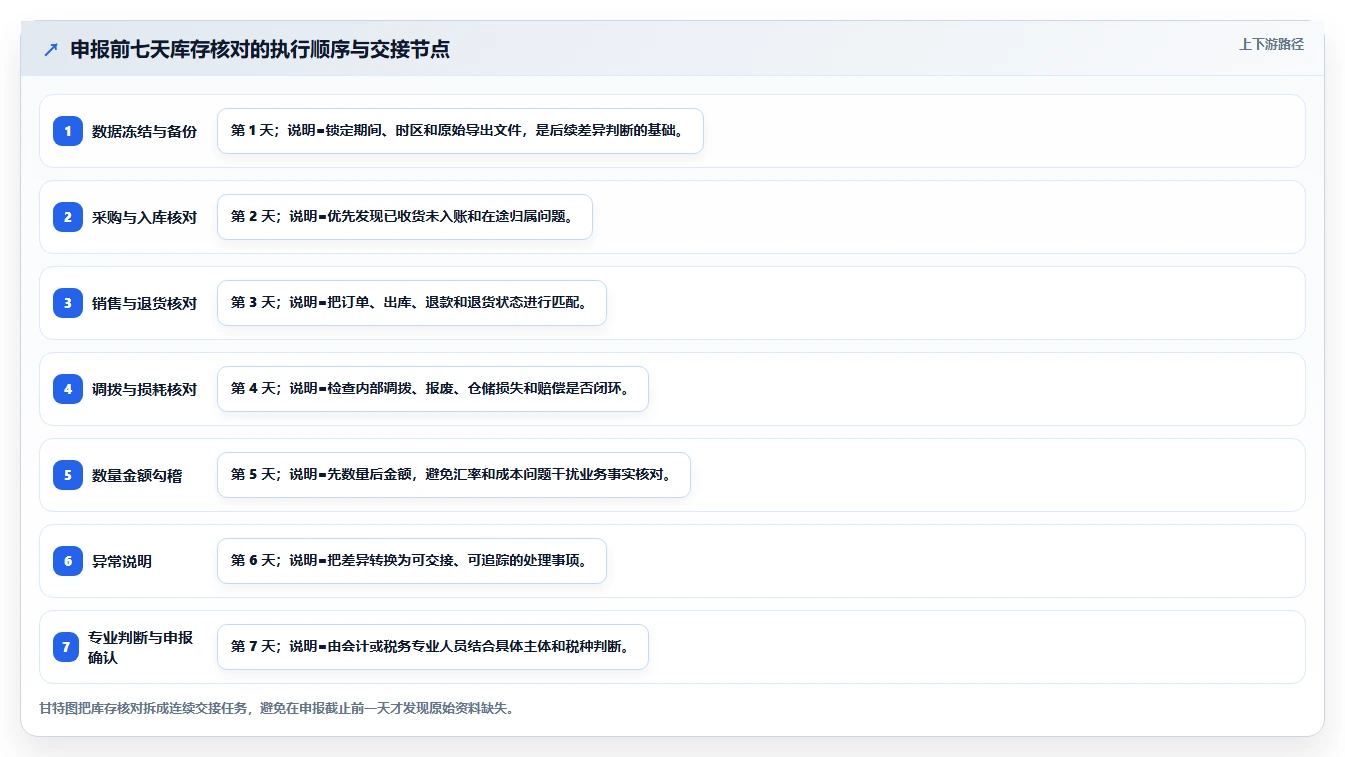Click the arrow icon beside the title
This screenshot has width=1345, height=757.
pyautogui.click(x=51, y=50)
